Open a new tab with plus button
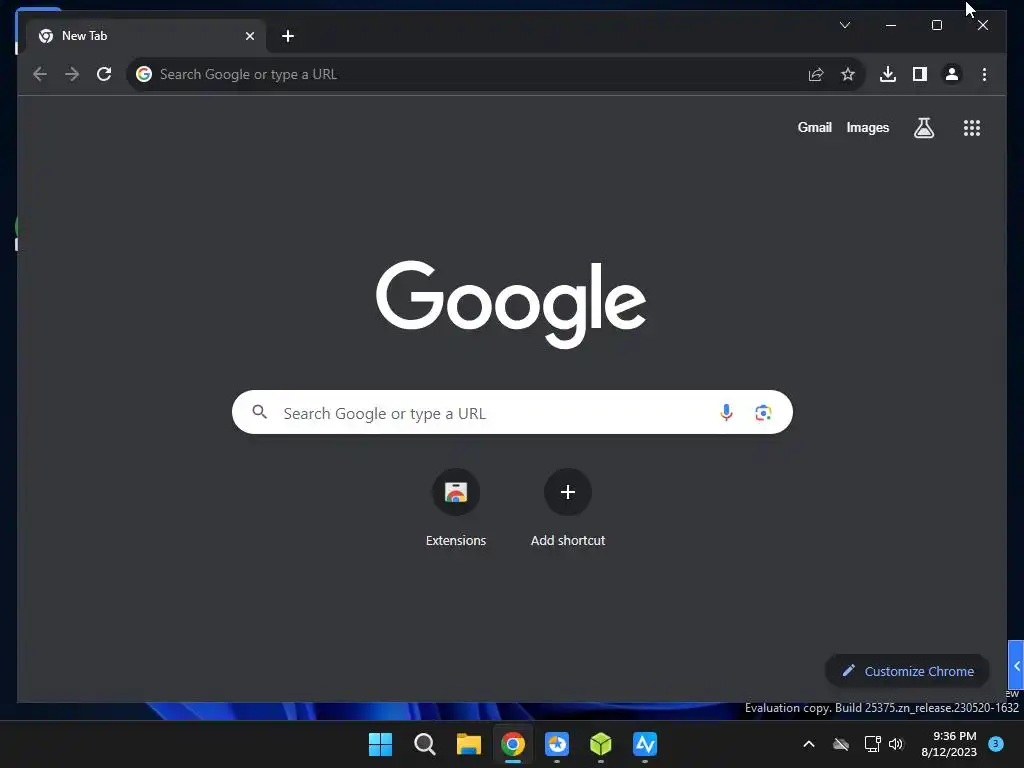This screenshot has width=1024, height=768. (288, 36)
